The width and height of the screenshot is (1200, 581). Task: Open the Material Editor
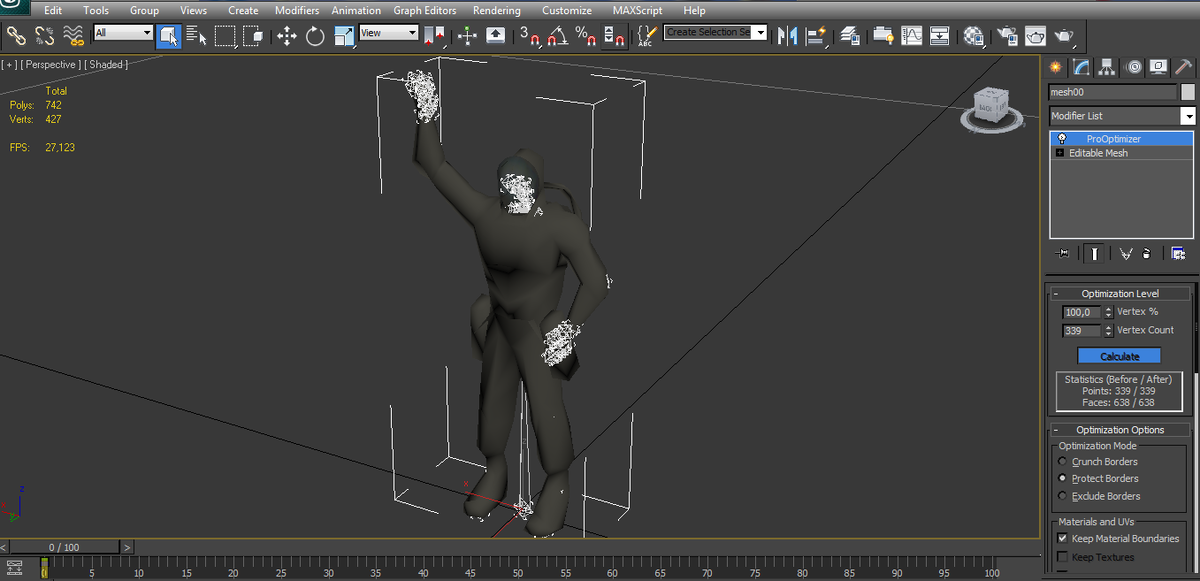(x=974, y=36)
